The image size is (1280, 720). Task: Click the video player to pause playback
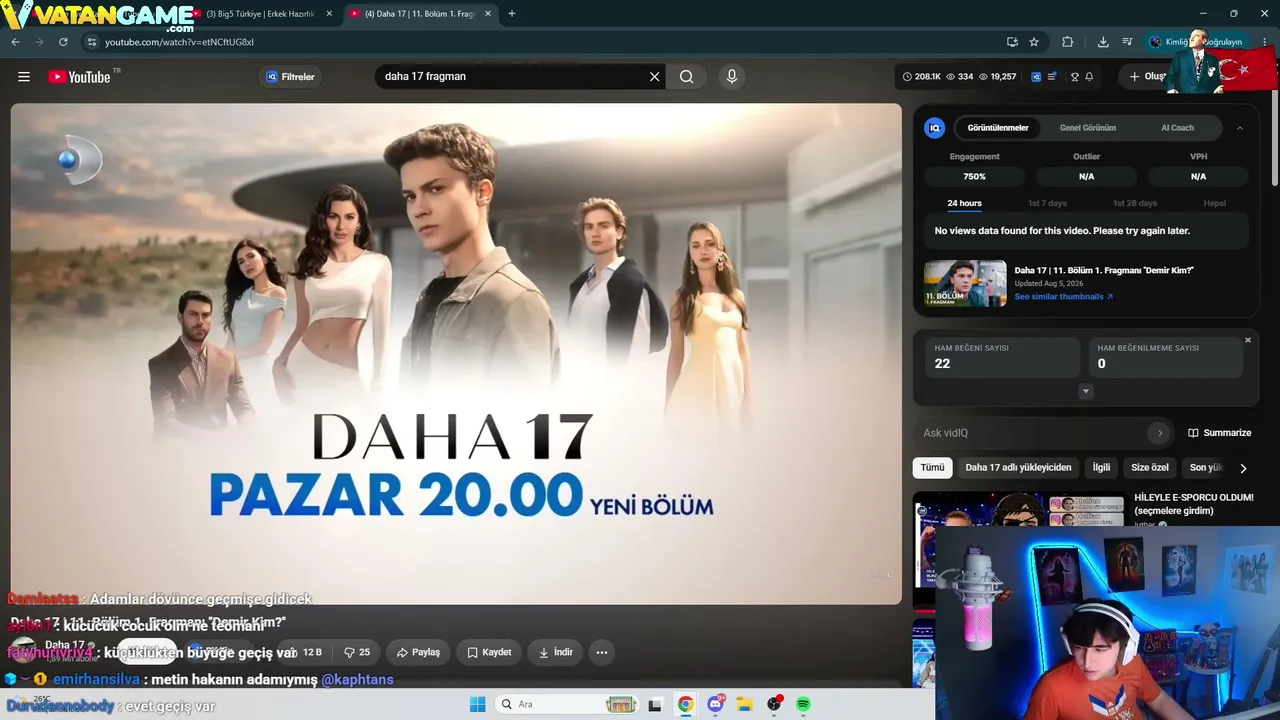click(x=456, y=354)
